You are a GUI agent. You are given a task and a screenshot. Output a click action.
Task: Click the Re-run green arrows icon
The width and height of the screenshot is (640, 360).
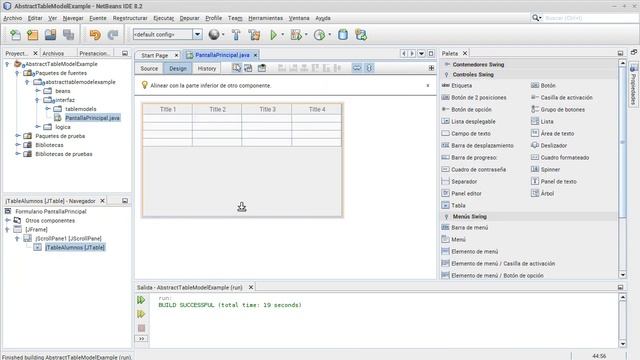pos(141,300)
